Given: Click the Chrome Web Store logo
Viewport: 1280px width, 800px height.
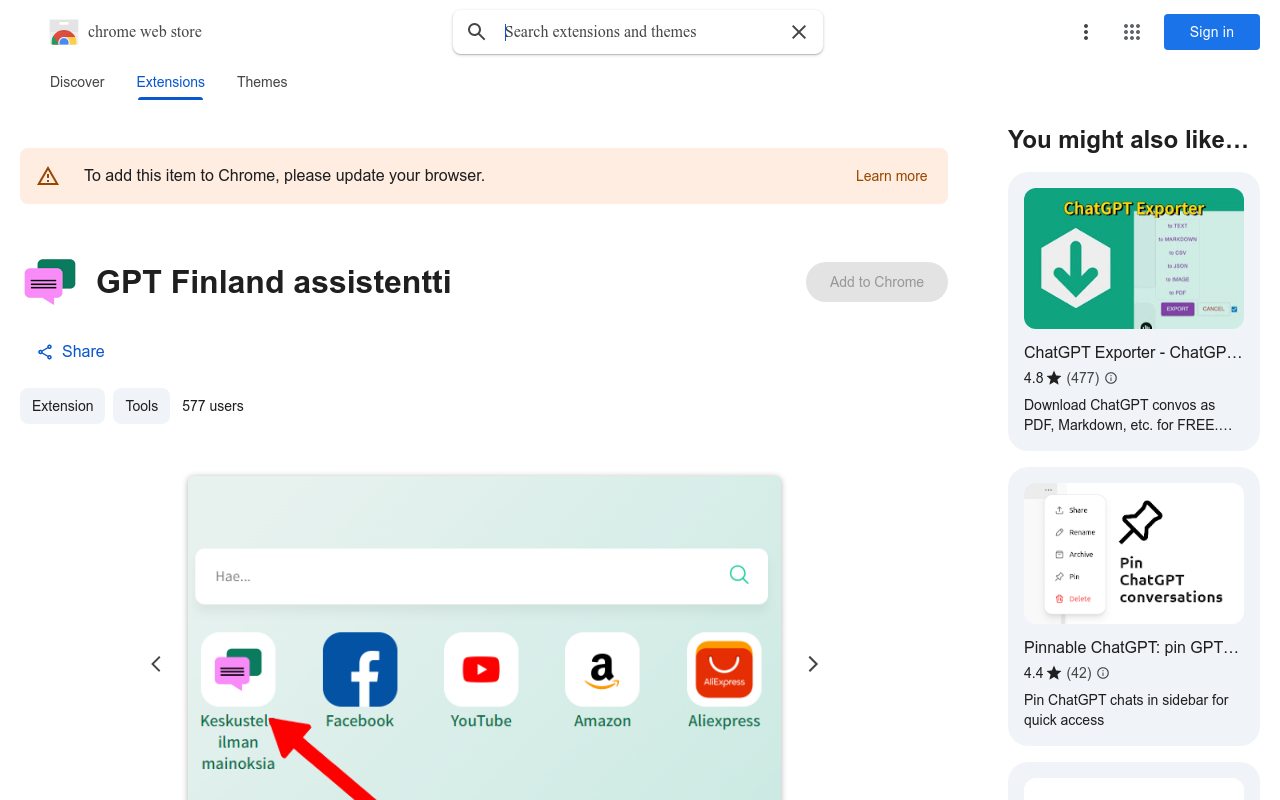Looking at the screenshot, I should tap(64, 32).
